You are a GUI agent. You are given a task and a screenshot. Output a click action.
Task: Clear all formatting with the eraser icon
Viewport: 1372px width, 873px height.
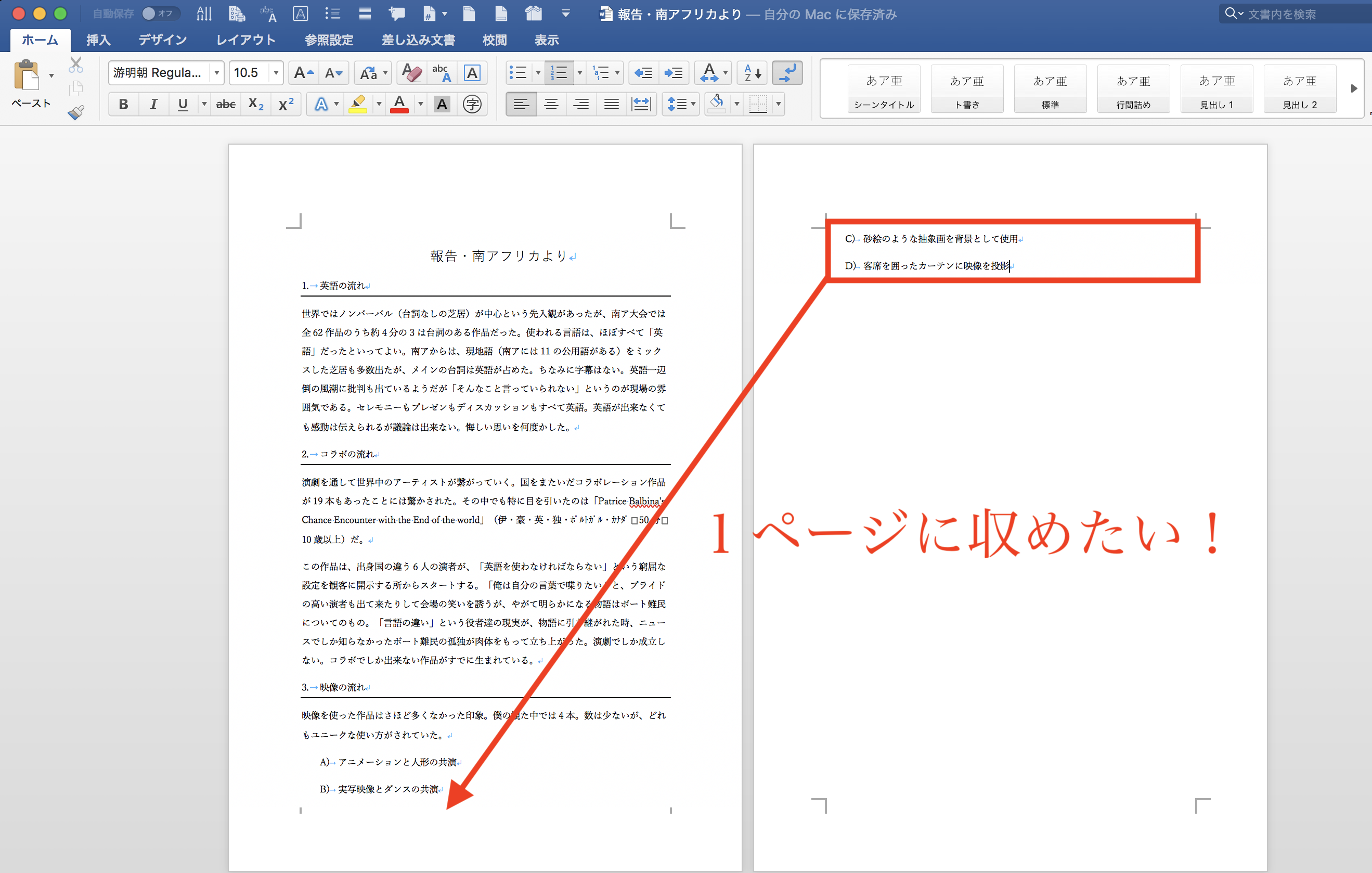[412, 73]
